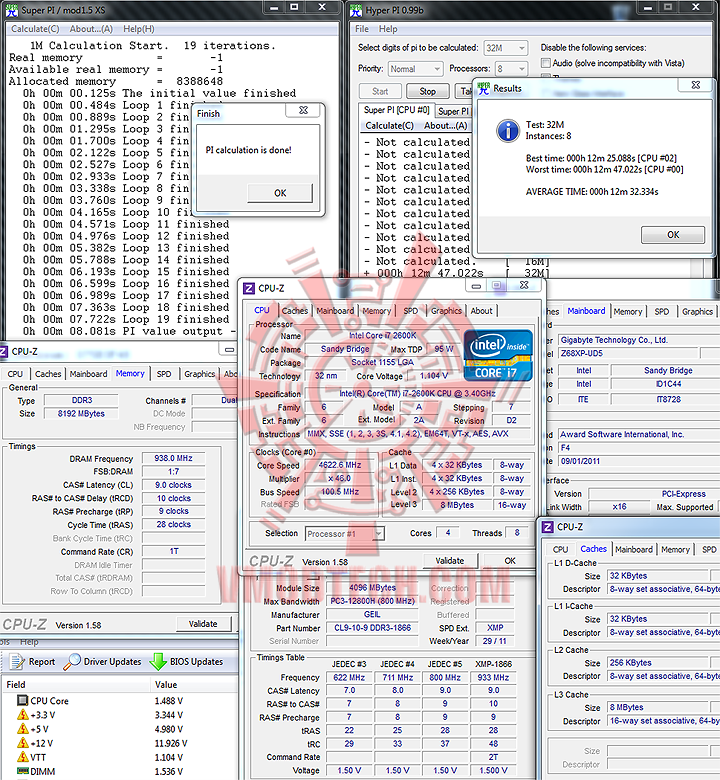Click the Core Speed 4622.6 MHz field

(x=340, y=465)
